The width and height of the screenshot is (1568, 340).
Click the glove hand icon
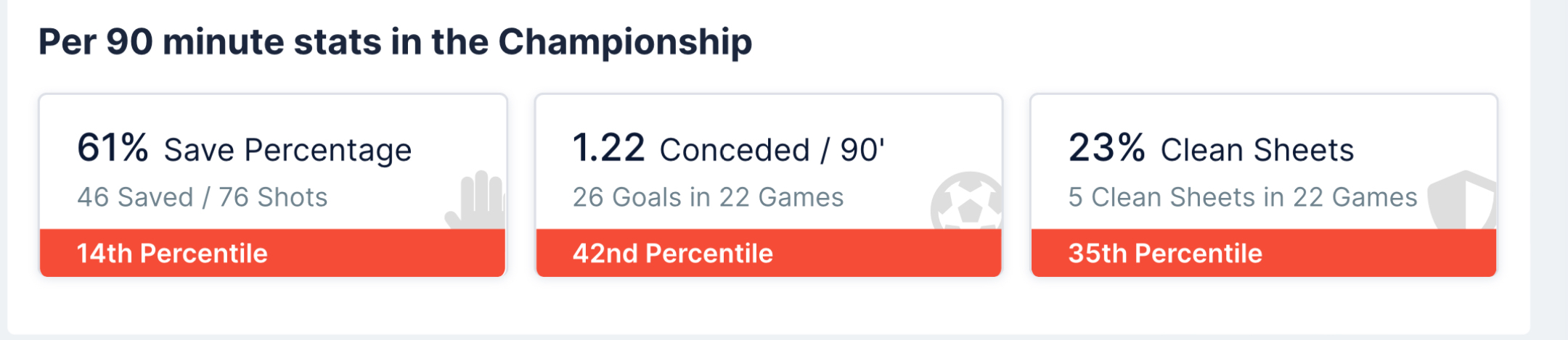(x=476, y=200)
